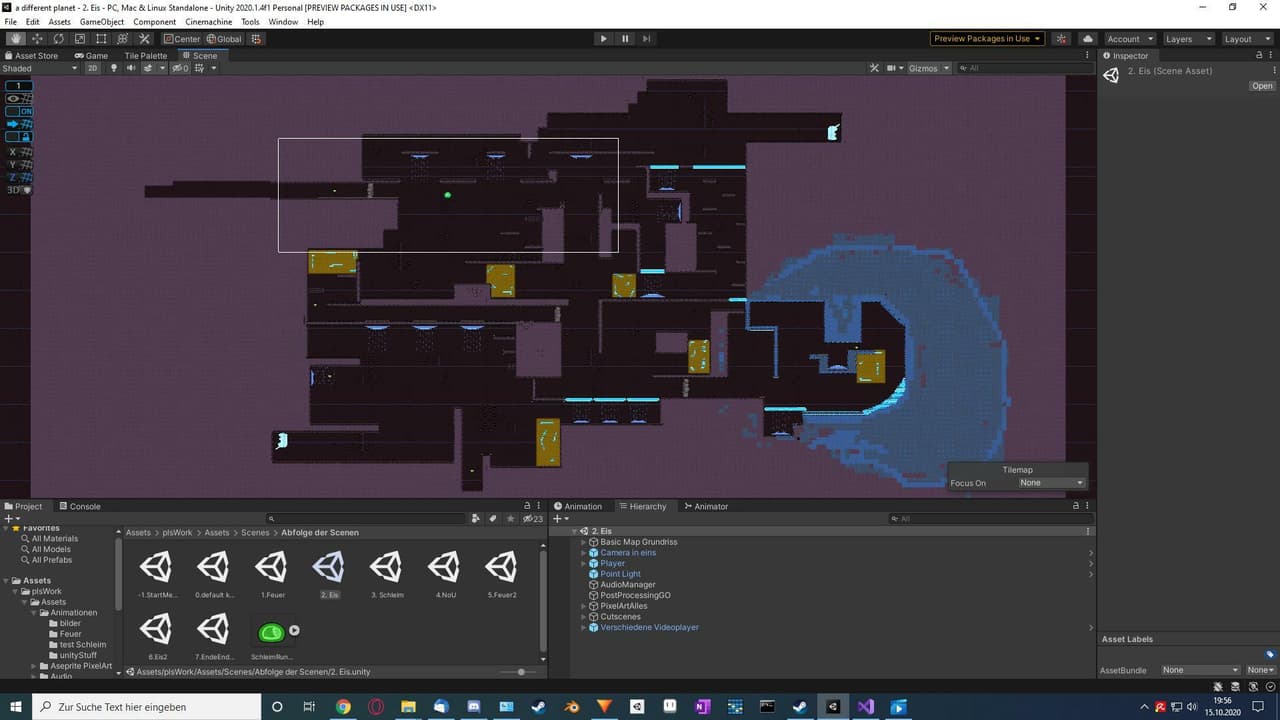Start Play mode with the Play button

tap(603, 39)
